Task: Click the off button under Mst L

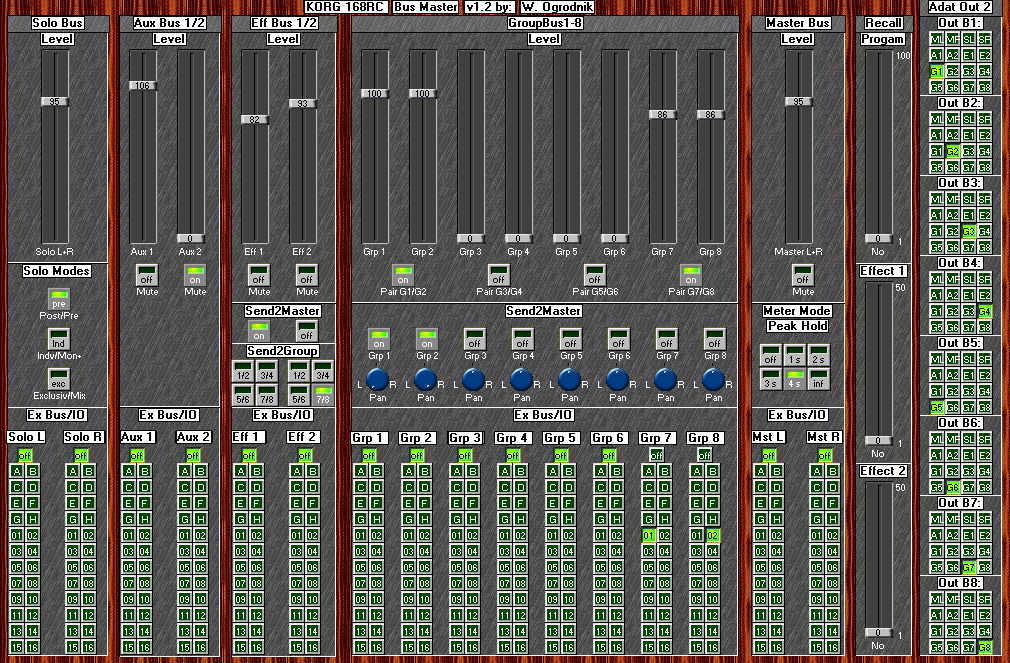Action: click(x=768, y=456)
